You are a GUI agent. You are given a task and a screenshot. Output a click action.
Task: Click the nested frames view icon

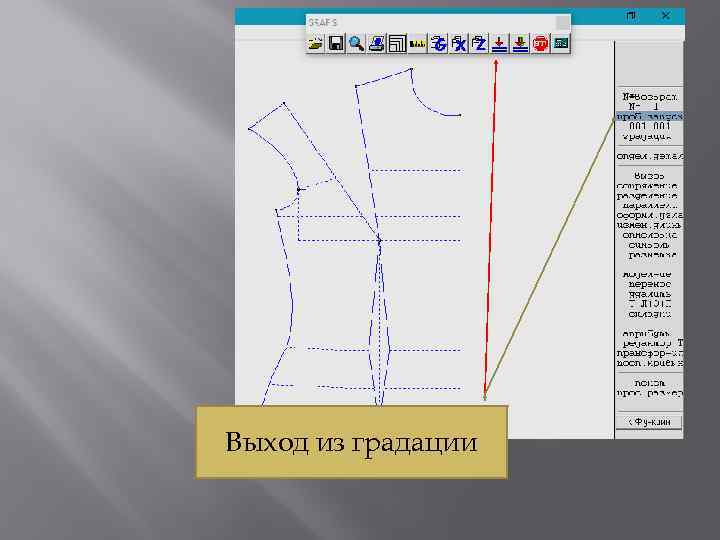tap(397, 44)
